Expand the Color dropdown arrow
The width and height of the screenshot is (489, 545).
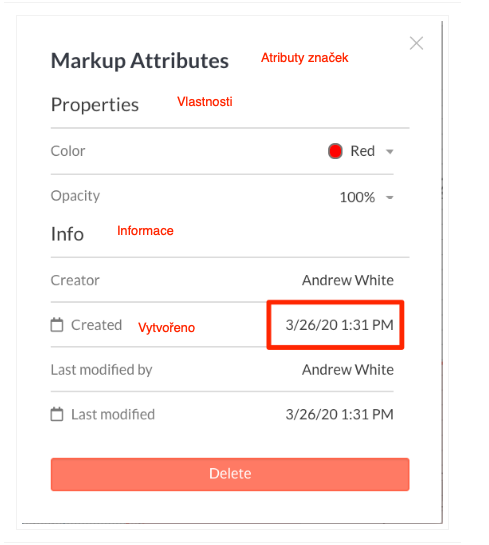point(390,152)
